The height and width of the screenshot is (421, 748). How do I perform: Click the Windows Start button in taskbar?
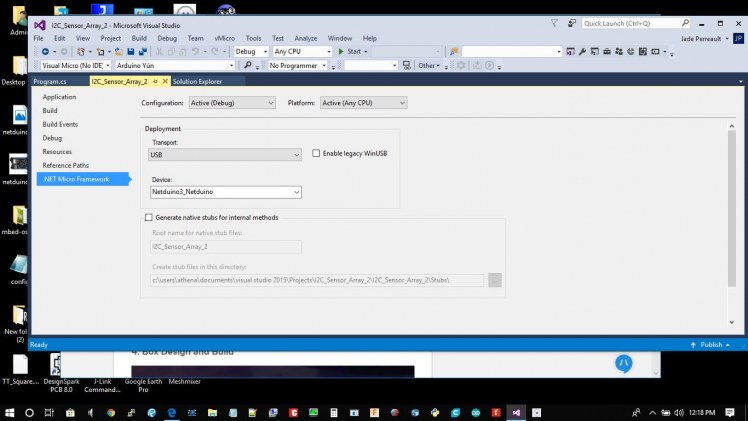point(9,412)
